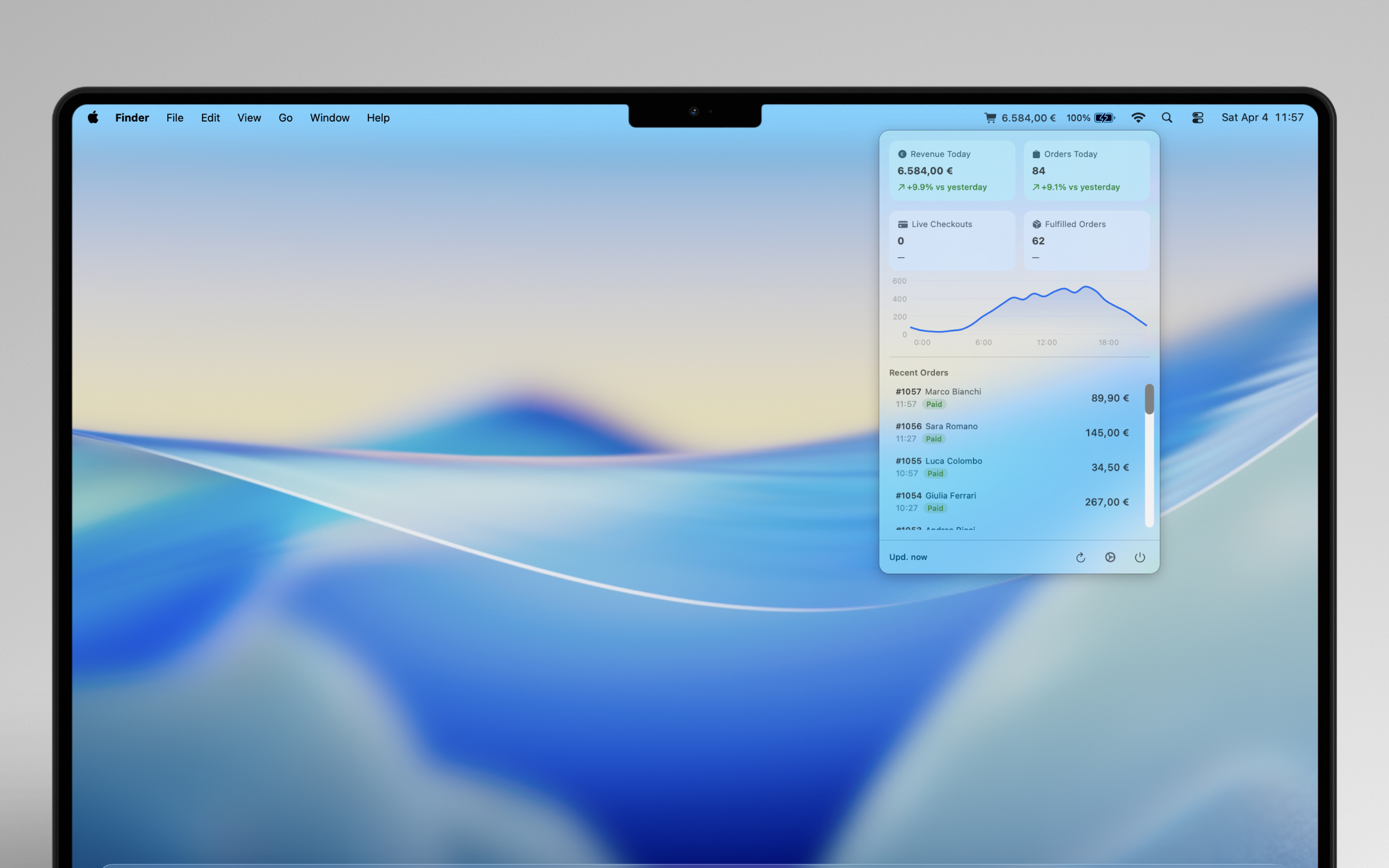Click the 34,50 € order amount

(x=1110, y=467)
